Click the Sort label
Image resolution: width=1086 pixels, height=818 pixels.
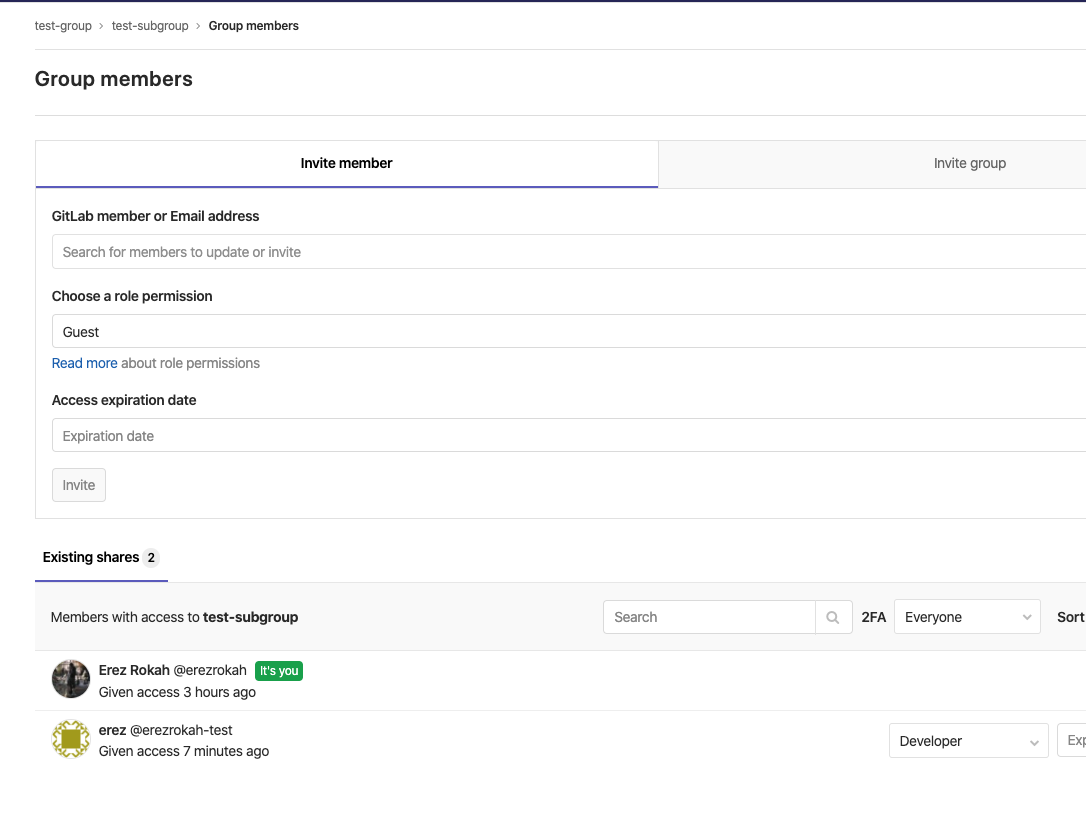point(1071,617)
